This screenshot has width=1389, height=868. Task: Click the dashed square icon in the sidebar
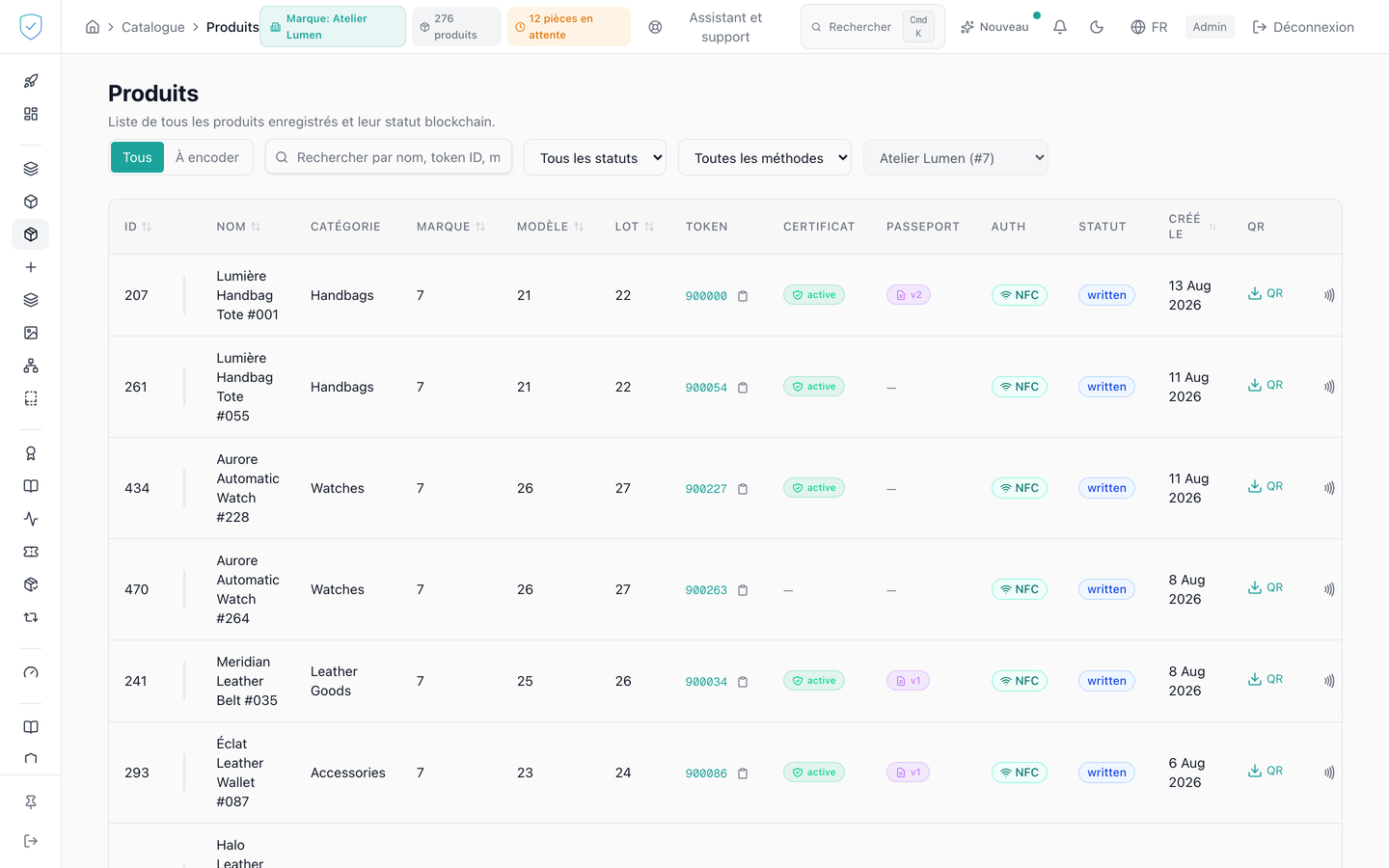pos(31,398)
